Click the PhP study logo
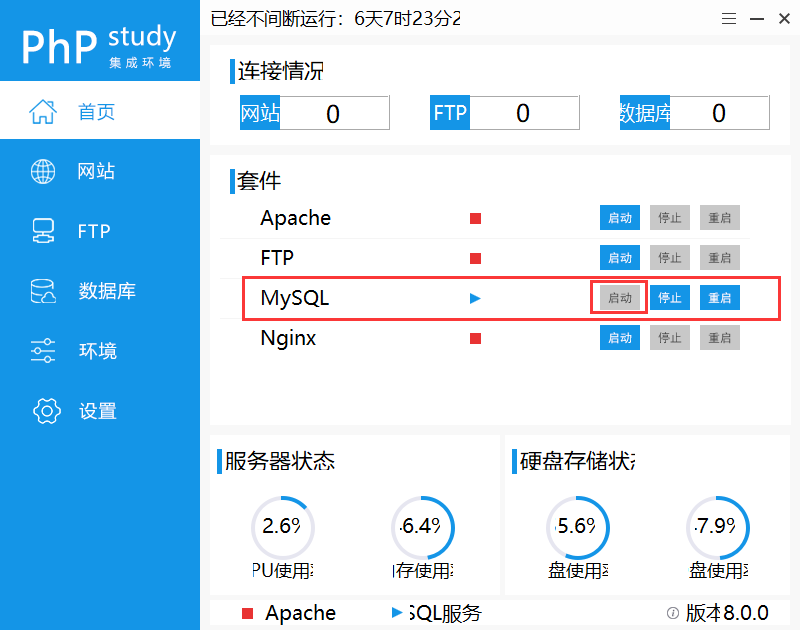The height and width of the screenshot is (630, 800). 99,45
